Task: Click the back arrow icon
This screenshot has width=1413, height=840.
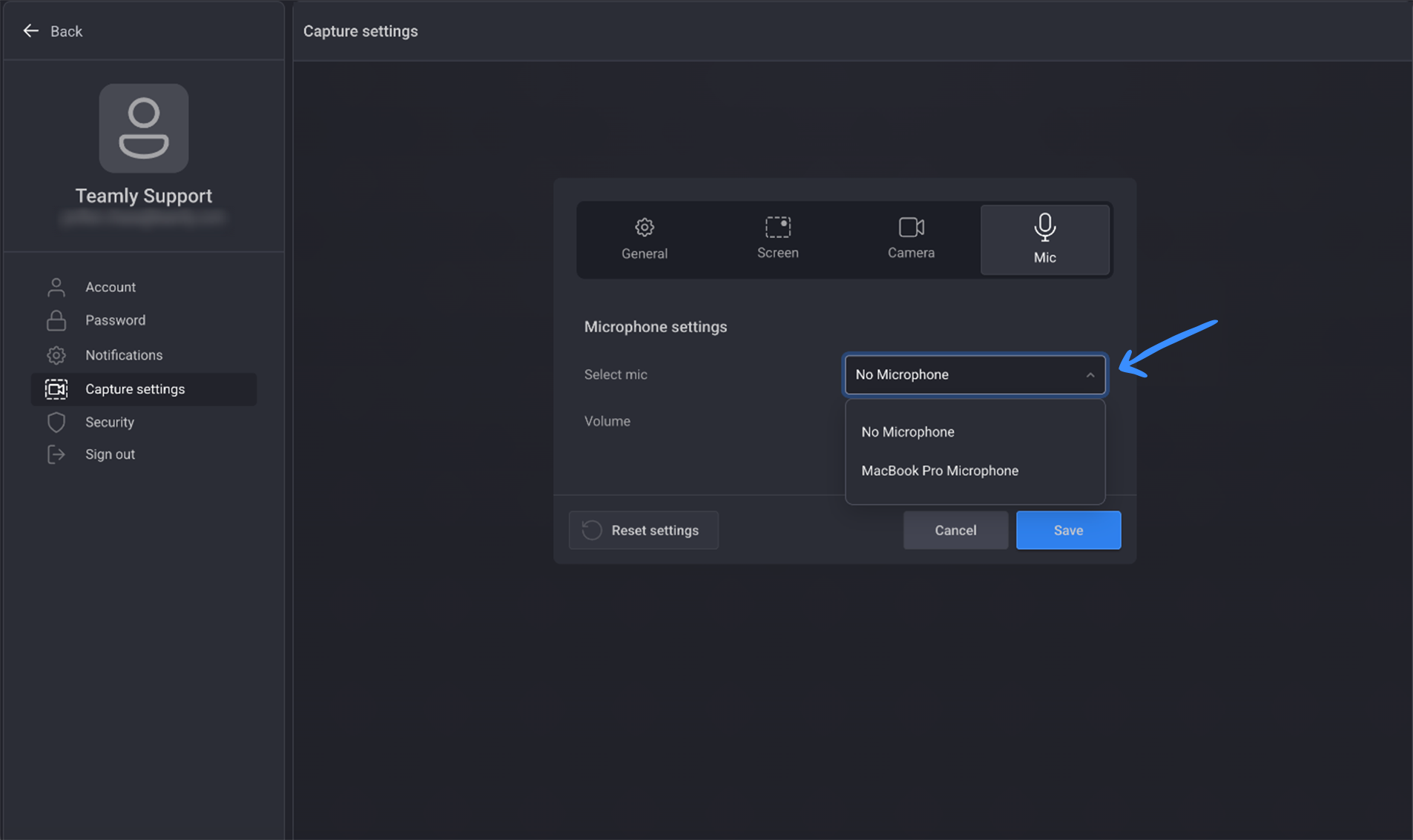Action: click(30, 30)
